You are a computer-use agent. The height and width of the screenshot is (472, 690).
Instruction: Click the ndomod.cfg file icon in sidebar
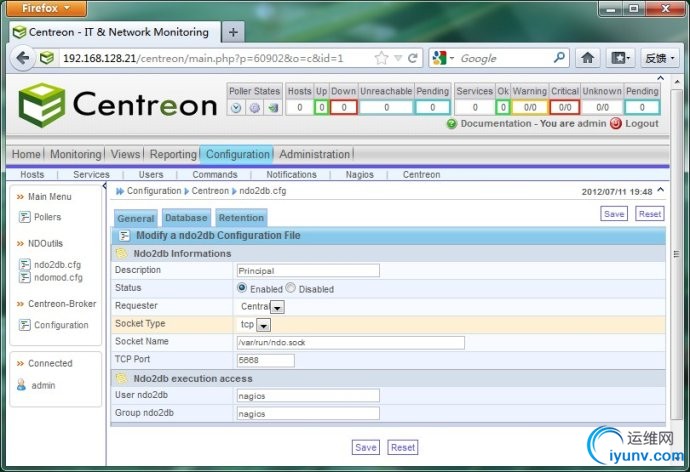[25, 278]
